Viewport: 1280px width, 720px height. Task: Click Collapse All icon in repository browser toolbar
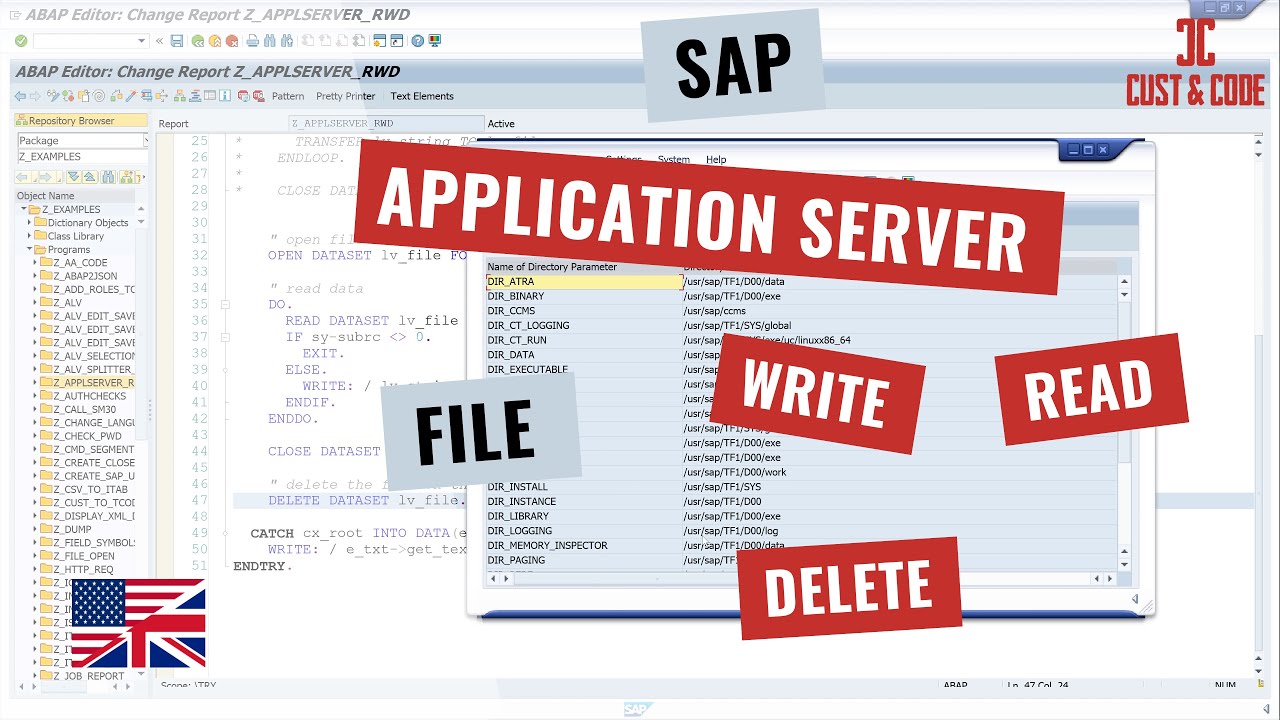tap(90, 177)
